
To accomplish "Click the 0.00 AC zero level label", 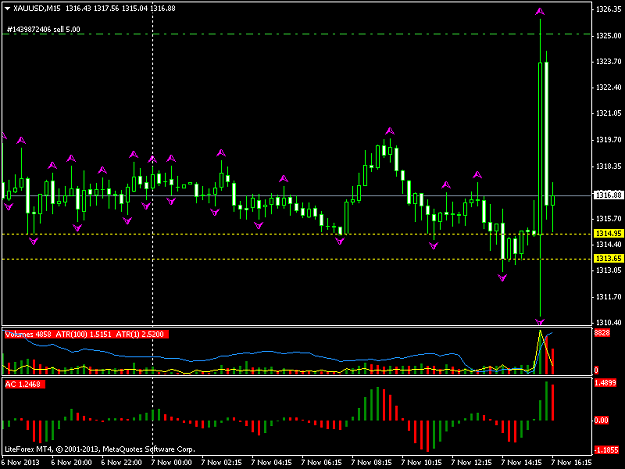I will pos(601,420).
